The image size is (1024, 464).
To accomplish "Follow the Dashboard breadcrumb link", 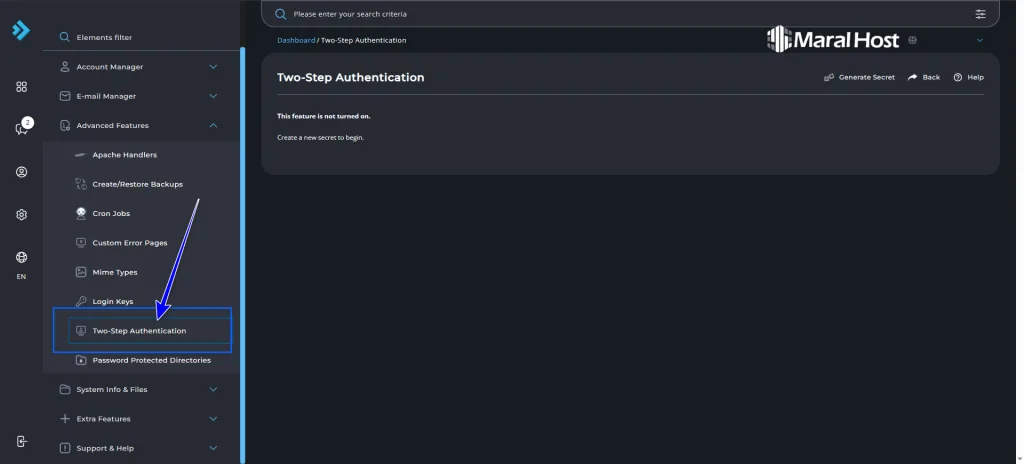I will (296, 40).
